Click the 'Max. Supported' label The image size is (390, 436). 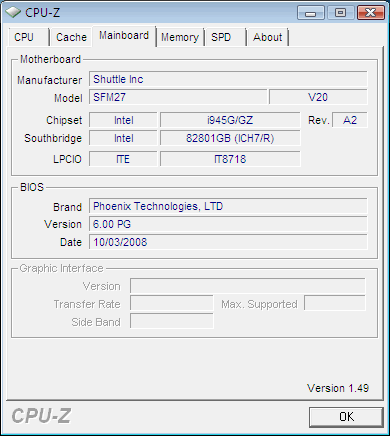259,304
